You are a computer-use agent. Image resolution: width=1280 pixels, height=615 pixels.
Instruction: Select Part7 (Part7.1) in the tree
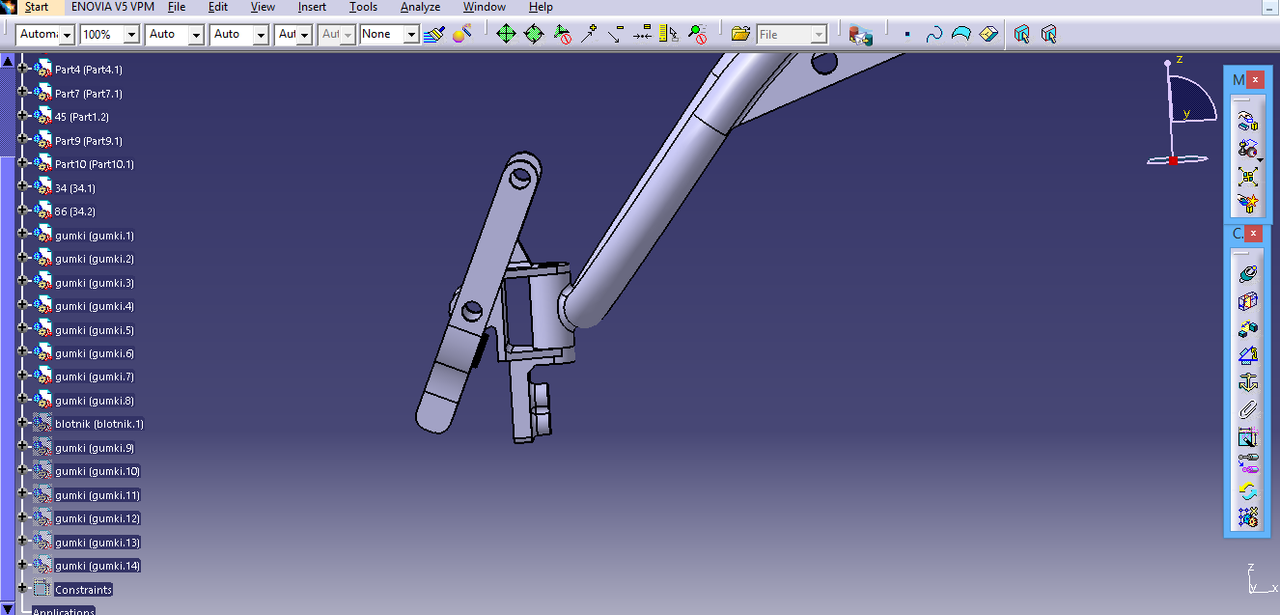pyautogui.click(x=88, y=93)
